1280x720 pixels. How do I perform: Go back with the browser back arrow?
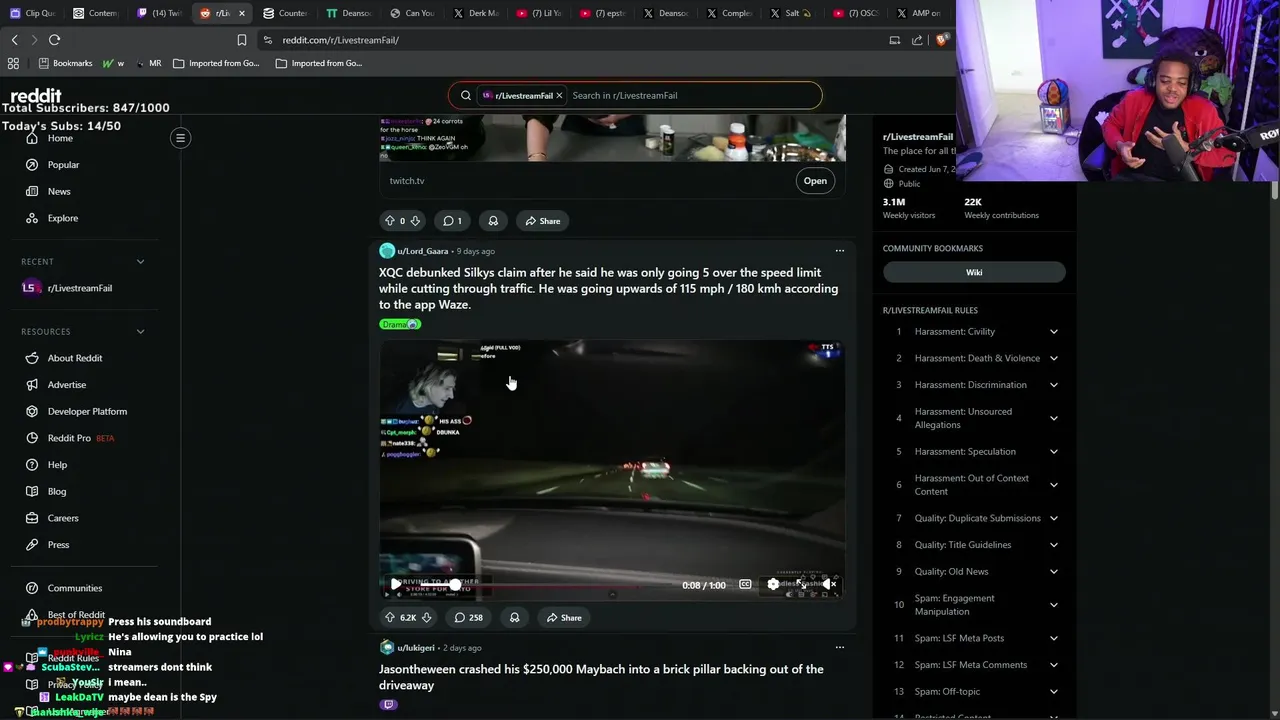(15, 40)
